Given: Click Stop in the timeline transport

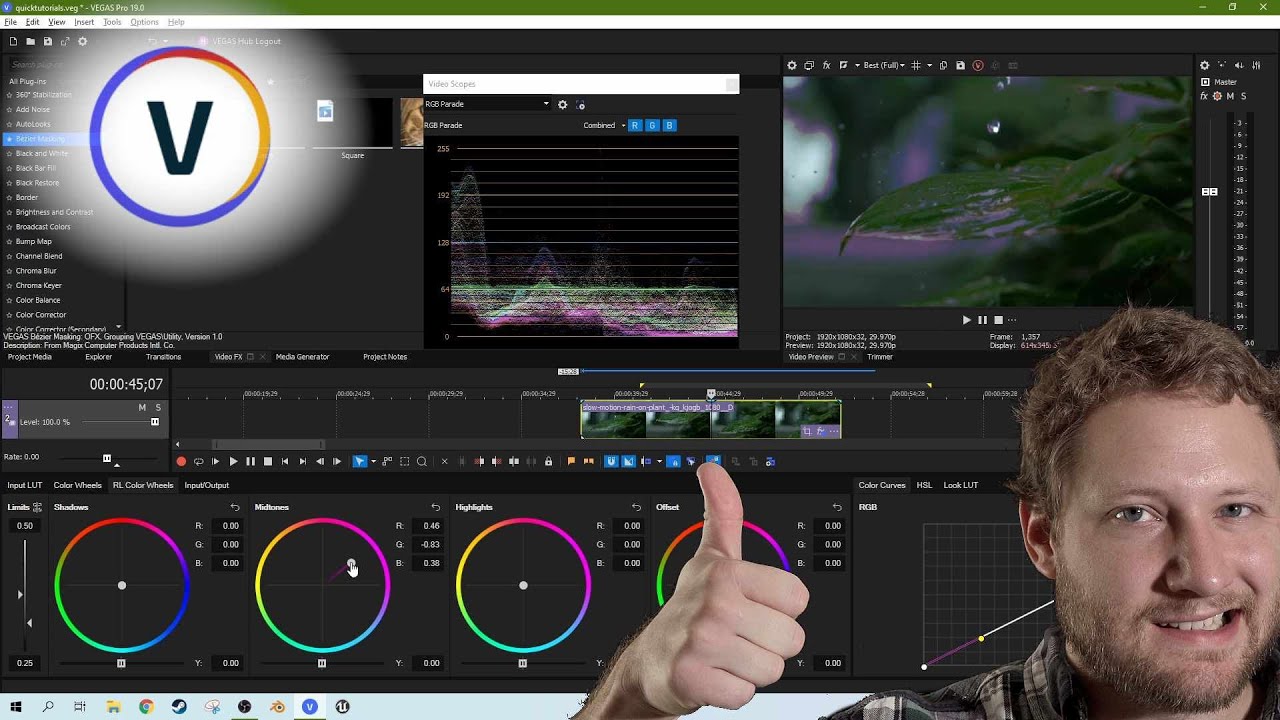Looking at the screenshot, I should (x=268, y=461).
